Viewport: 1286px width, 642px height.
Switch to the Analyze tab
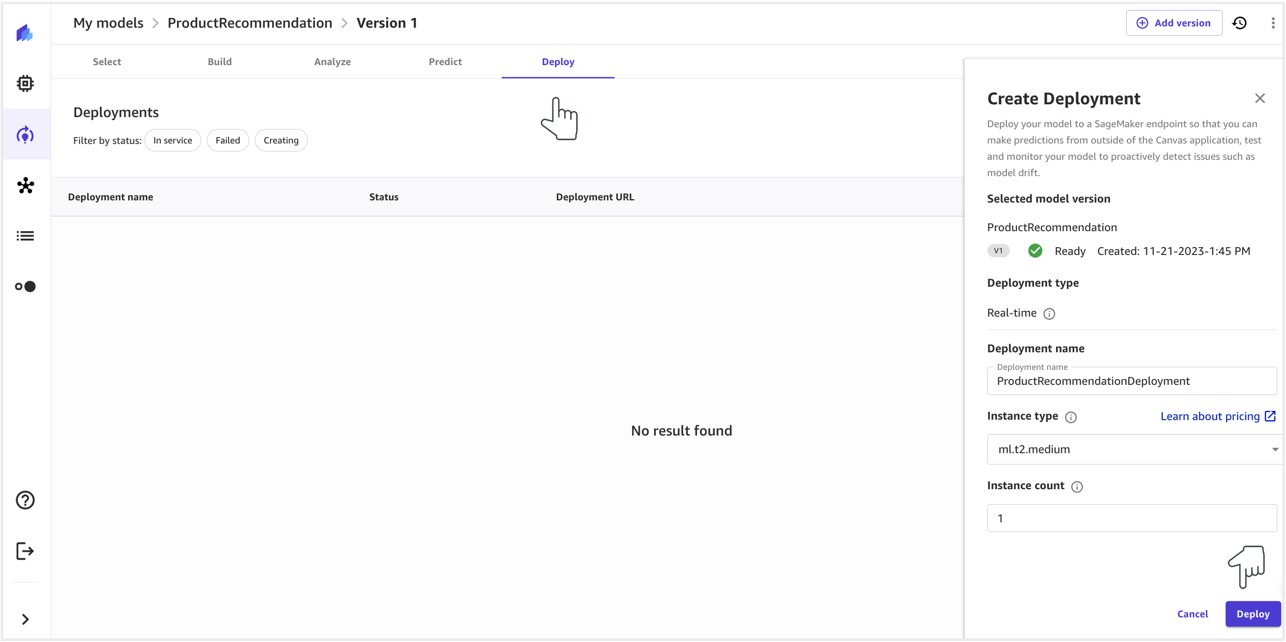coord(332,62)
